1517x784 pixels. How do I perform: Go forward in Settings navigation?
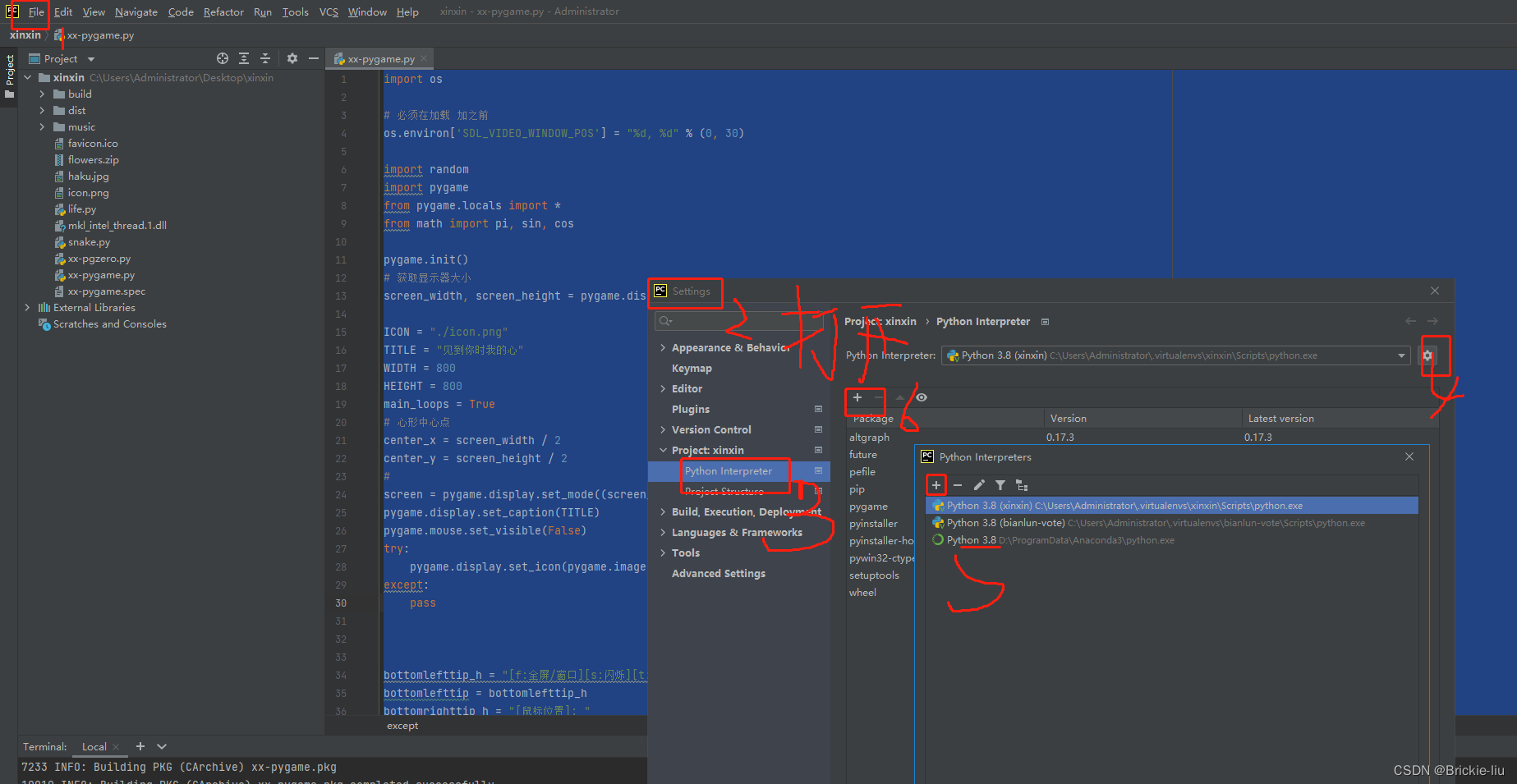(x=1432, y=321)
